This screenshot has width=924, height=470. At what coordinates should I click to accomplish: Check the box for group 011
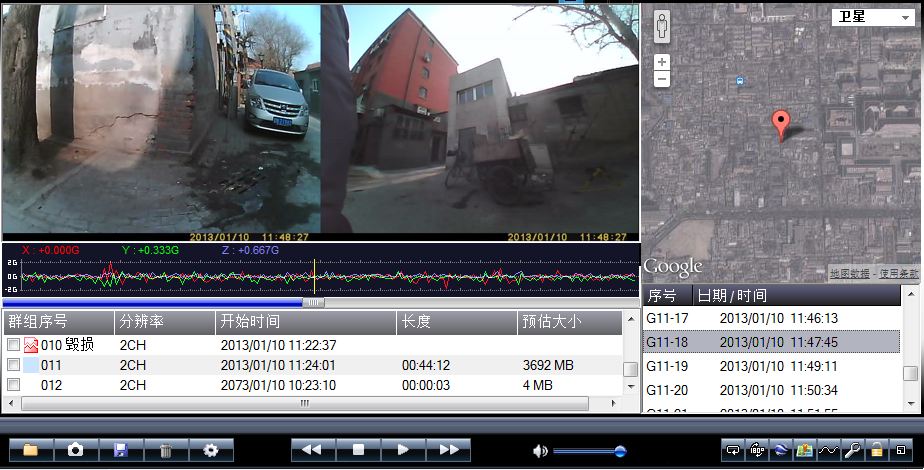click(x=13, y=366)
